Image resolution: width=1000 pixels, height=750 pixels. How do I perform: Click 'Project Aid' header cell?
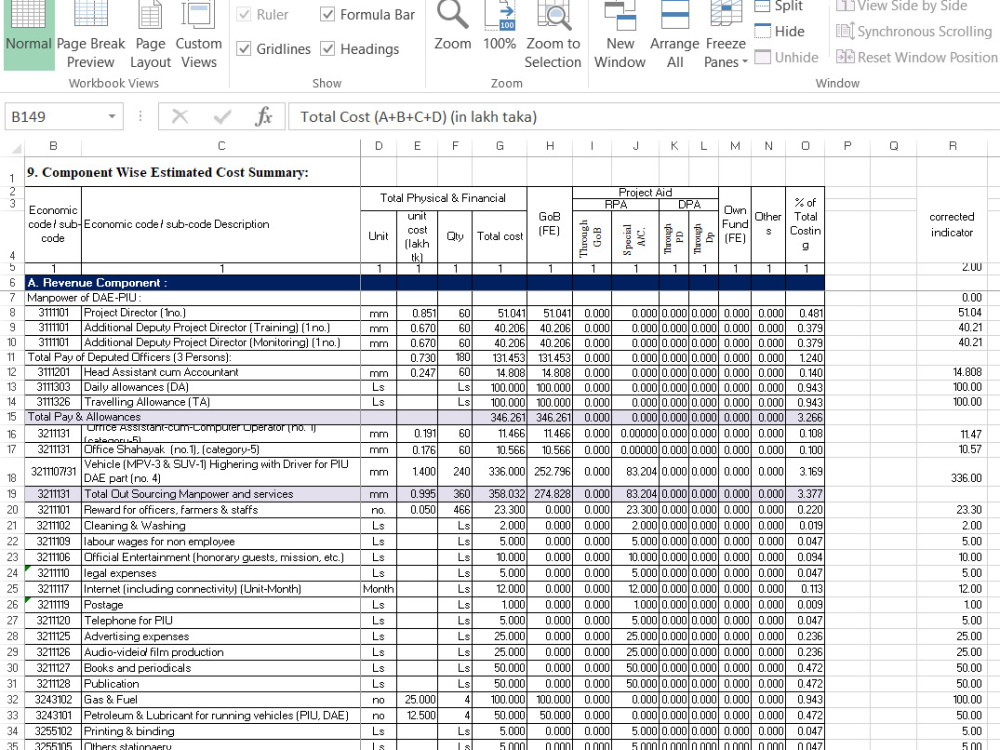[645, 192]
